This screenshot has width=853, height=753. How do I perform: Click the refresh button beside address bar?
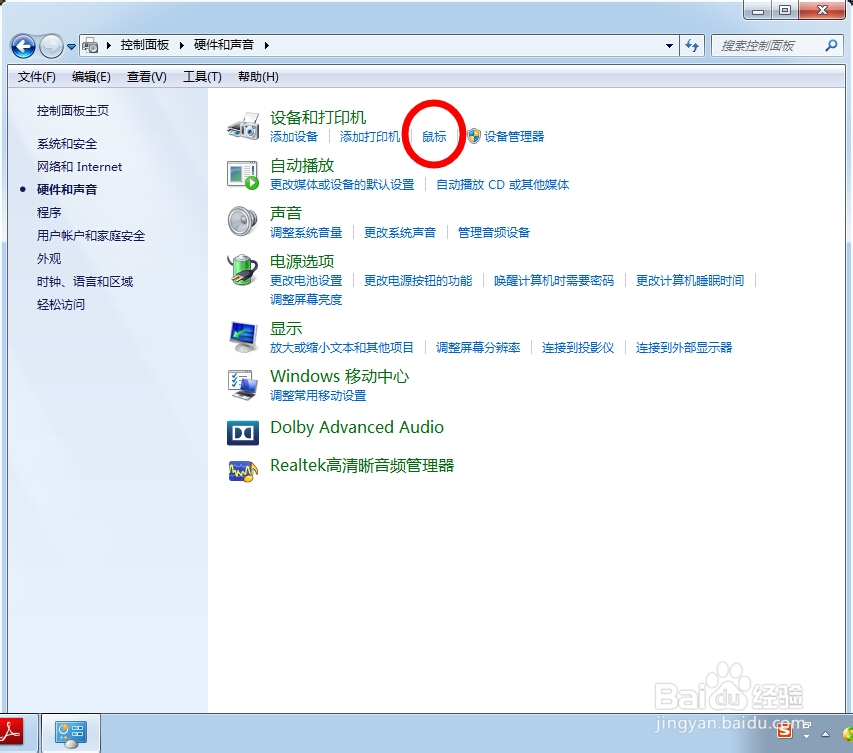(692, 46)
